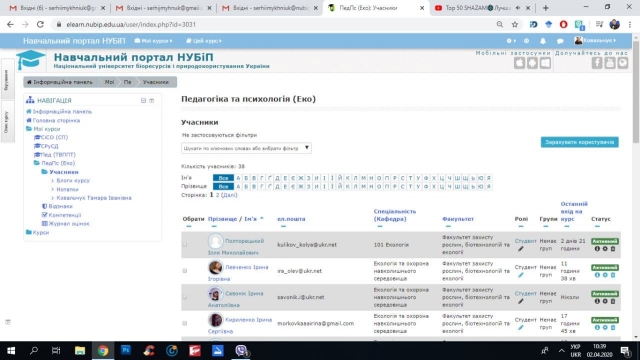Edit role pencil for Савонік Ірина
The width and height of the screenshot is (640, 360).
point(521,301)
